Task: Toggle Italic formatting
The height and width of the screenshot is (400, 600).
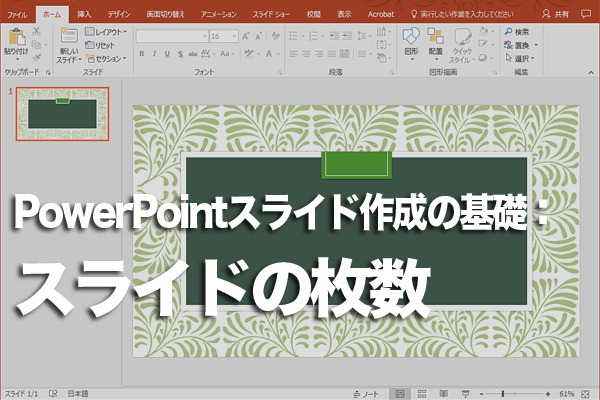Action: pyautogui.click(x=155, y=54)
